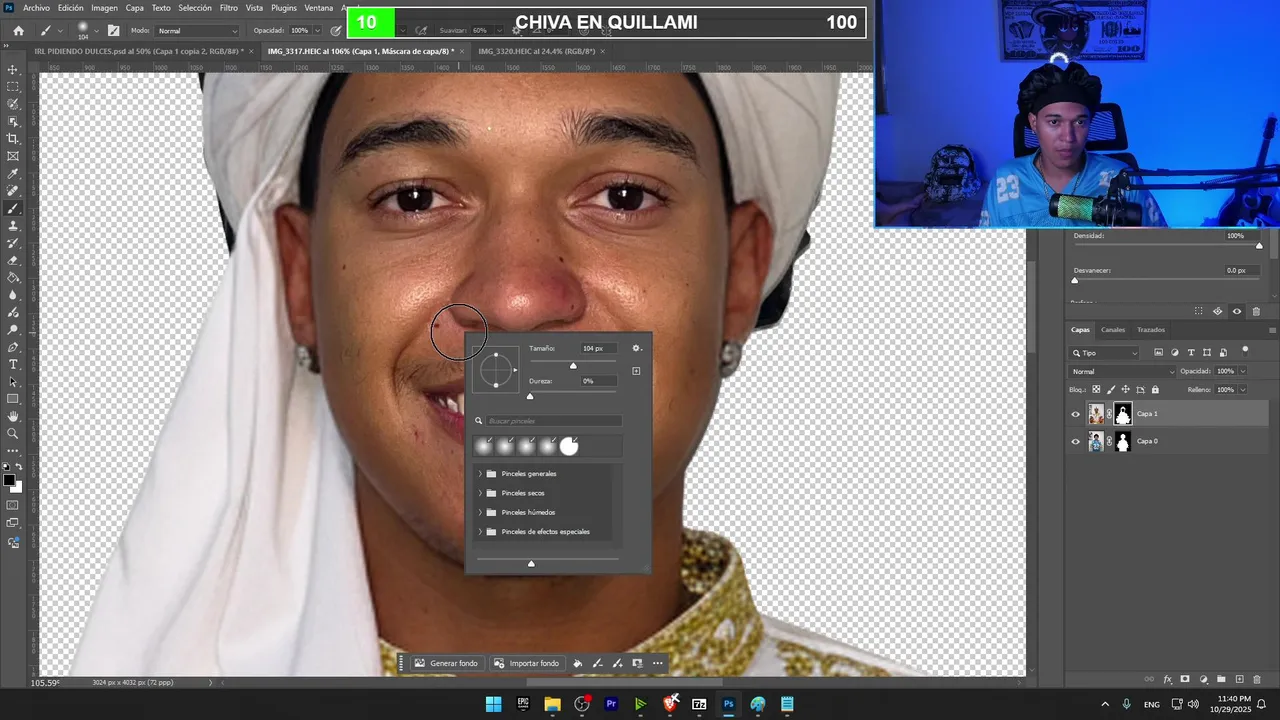Open the Tipo layer filter dropdown
Image resolution: width=1280 pixels, height=720 pixels.
[x=1105, y=353]
